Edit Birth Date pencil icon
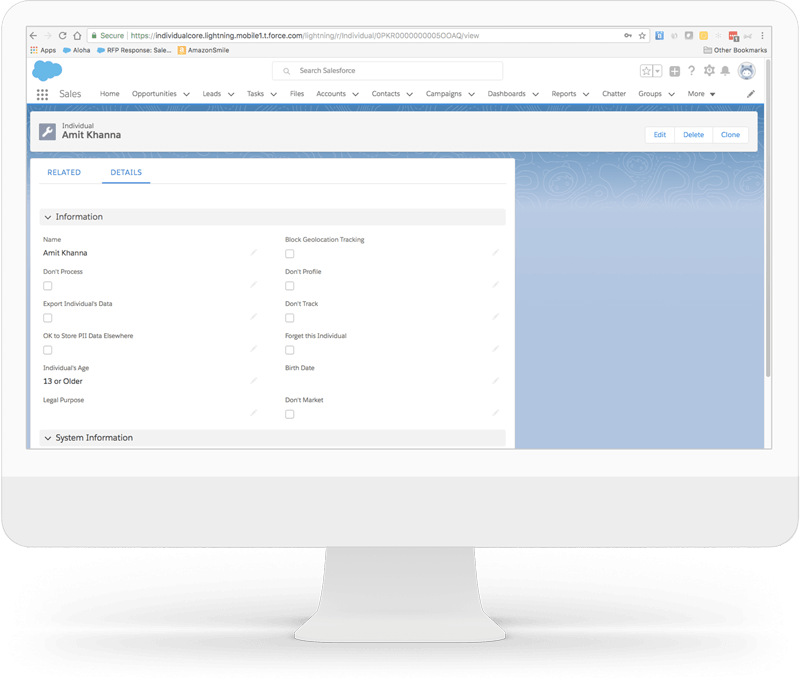 click(x=495, y=381)
